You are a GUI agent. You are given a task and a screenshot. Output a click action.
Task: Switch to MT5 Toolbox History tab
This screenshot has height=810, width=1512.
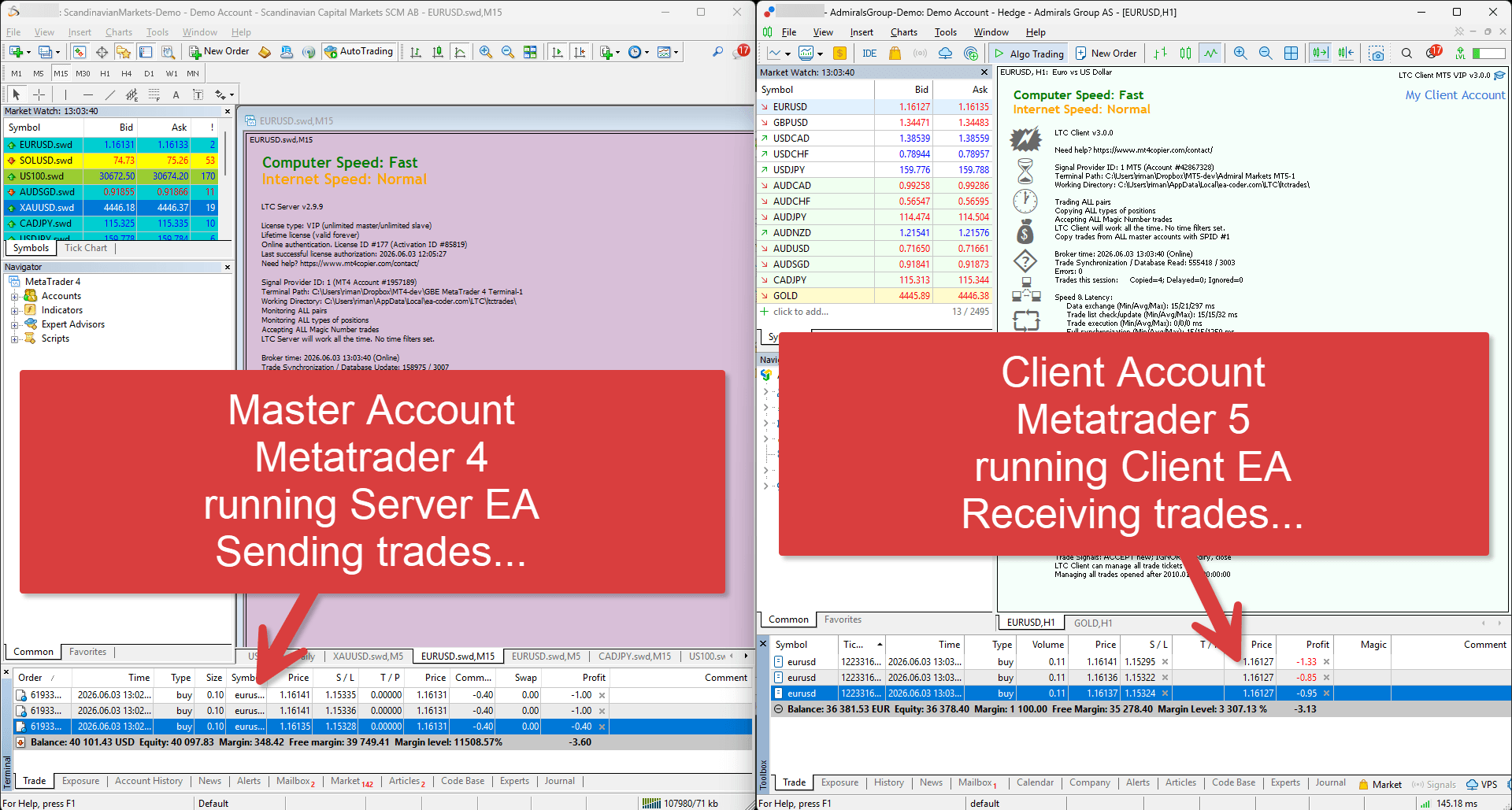pos(888,782)
